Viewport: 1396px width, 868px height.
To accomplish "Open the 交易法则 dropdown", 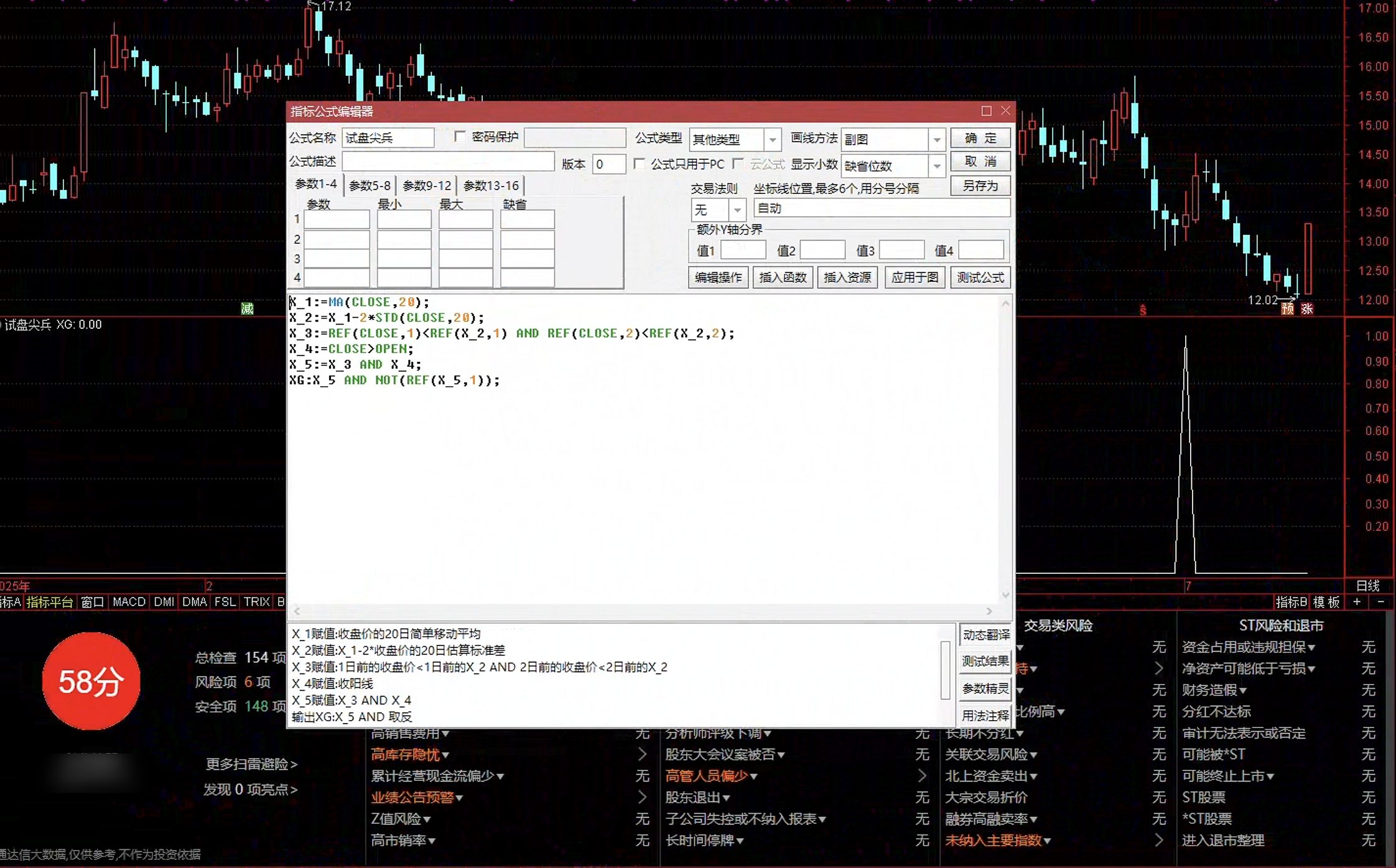I will 737,210.
